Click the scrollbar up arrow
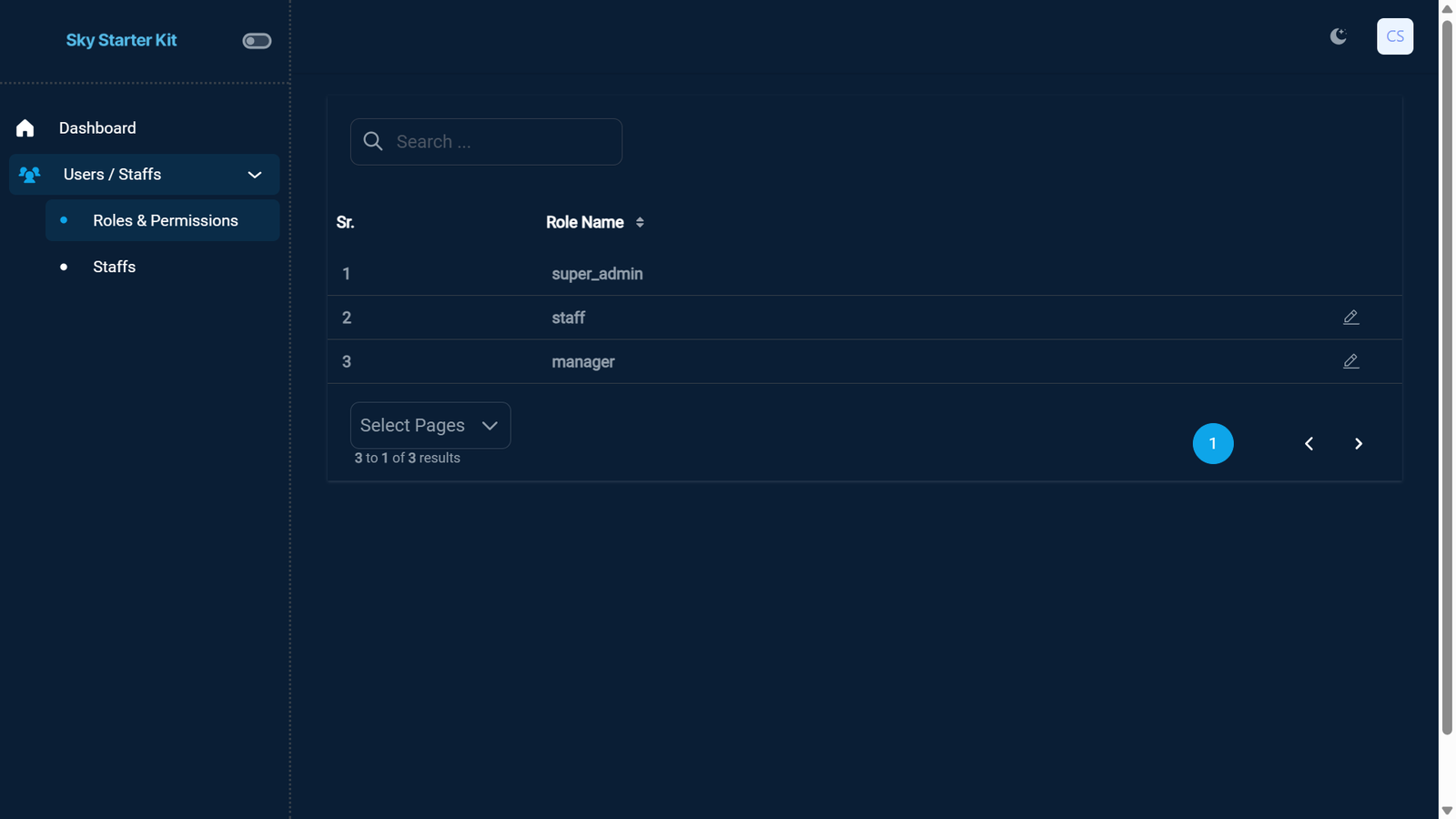This screenshot has height=819, width=1456. (1447, 8)
